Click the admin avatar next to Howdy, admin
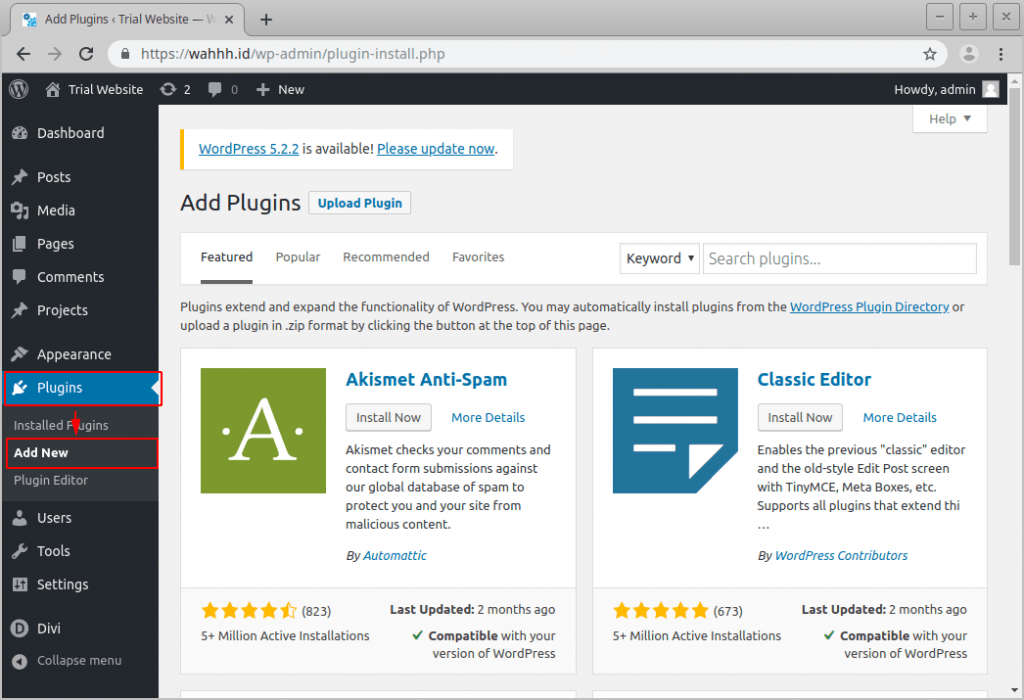The height and width of the screenshot is (700, 1024). point(991,89)
